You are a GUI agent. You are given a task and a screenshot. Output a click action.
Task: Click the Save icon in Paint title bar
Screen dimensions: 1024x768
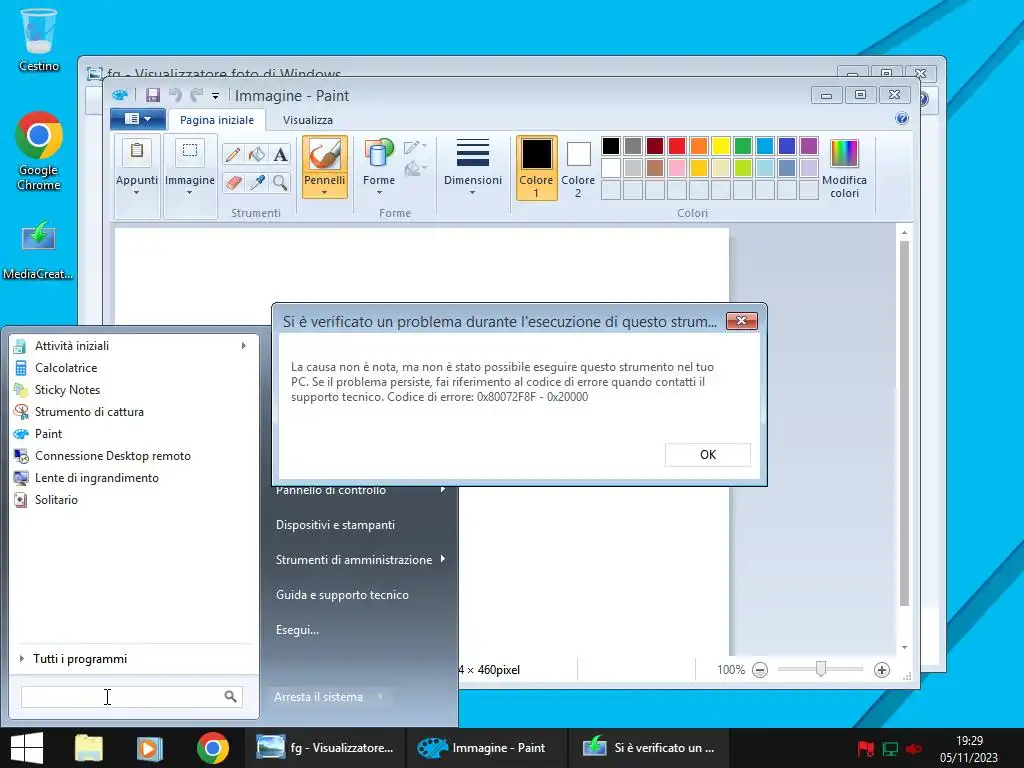click(152, 95)
